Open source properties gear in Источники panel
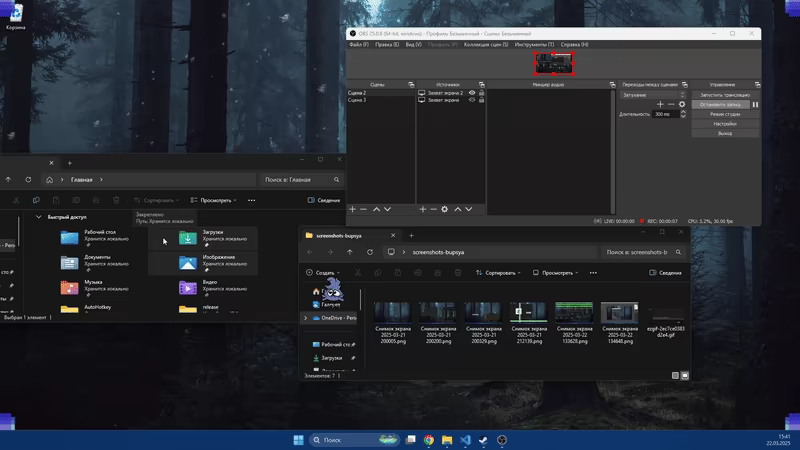 click(444, 209)
